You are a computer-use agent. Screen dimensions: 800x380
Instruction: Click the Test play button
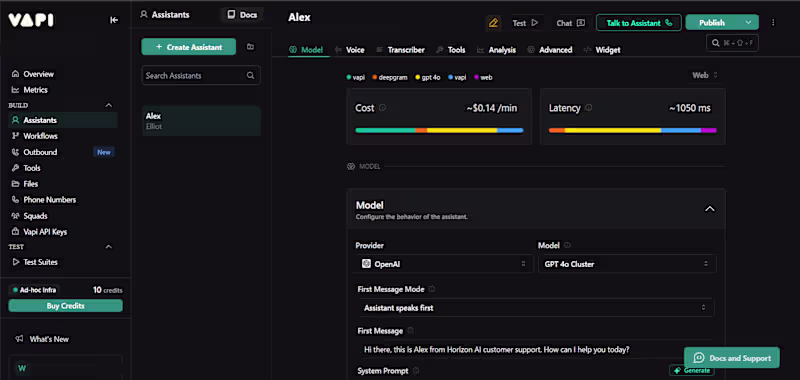pyautogui.click(x=526, y=23)
